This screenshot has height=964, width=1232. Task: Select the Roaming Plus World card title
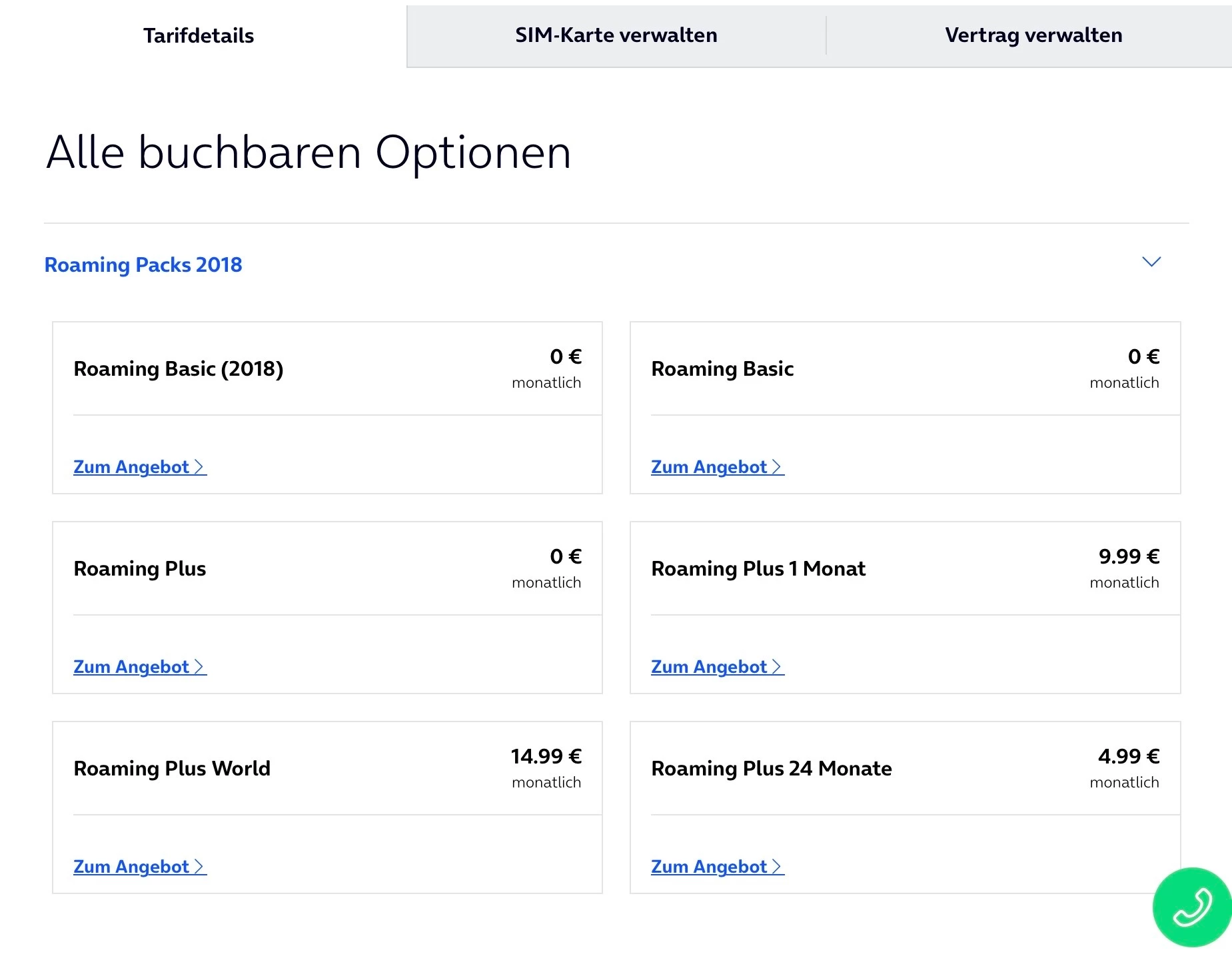[x=172, y=769]
